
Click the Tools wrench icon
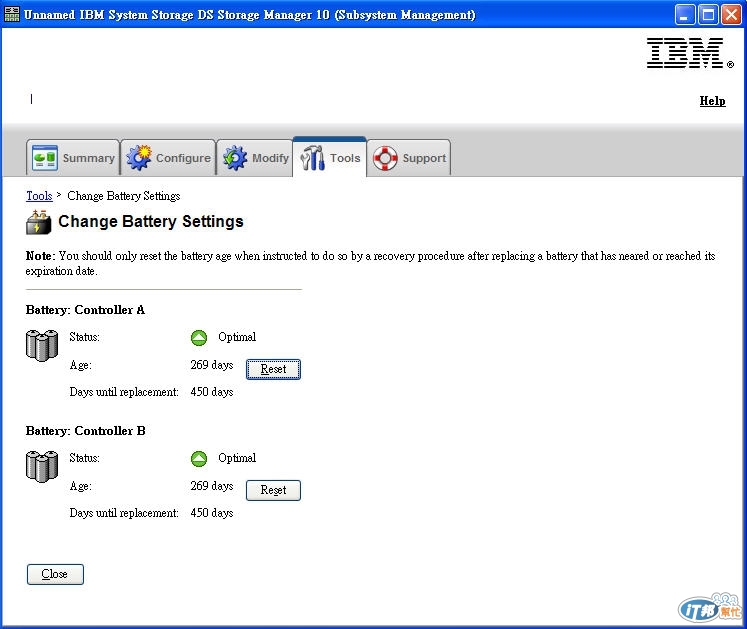tap(313, 158)
